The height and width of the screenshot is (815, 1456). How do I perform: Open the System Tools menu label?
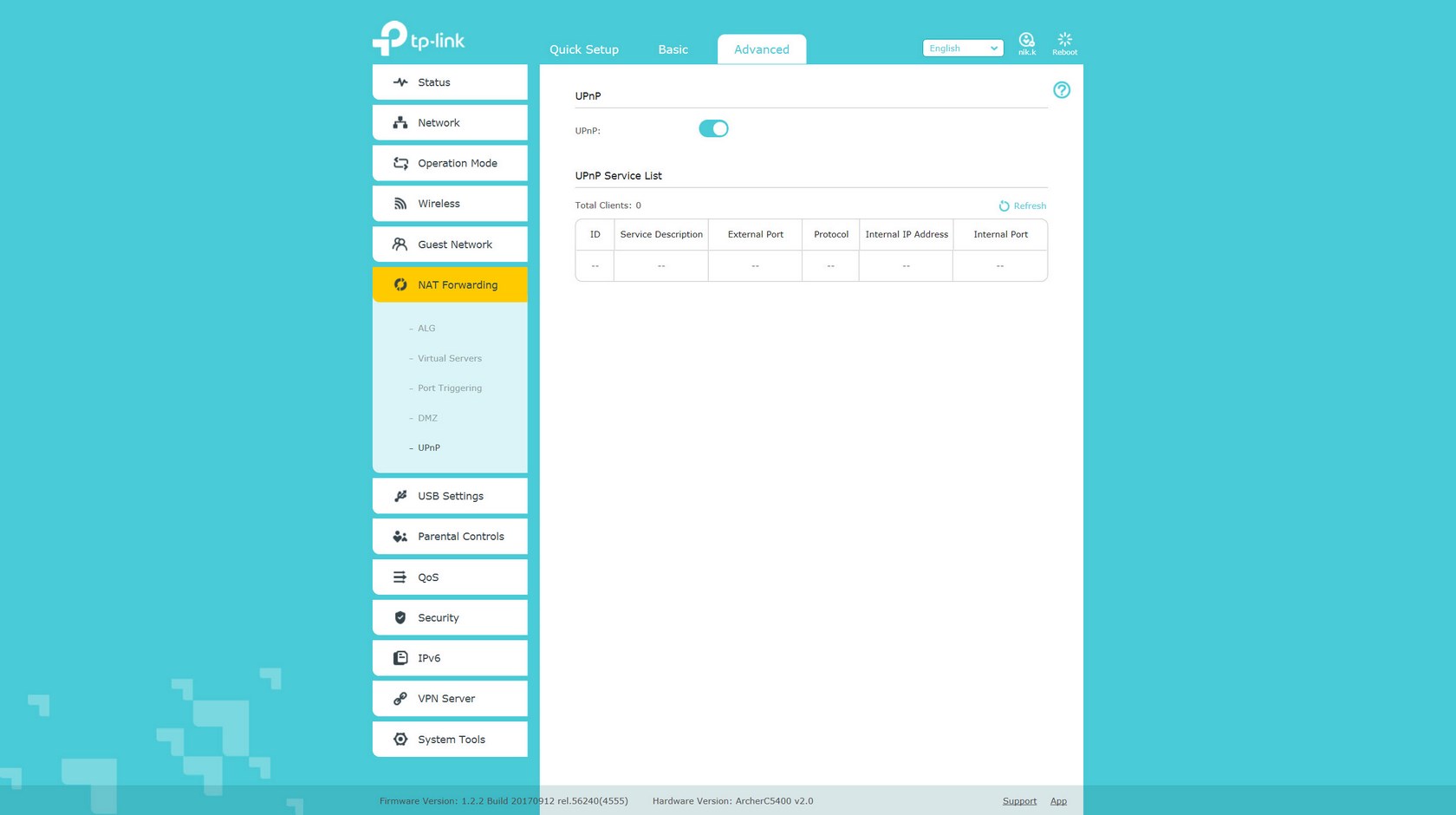tap(452, 740)
